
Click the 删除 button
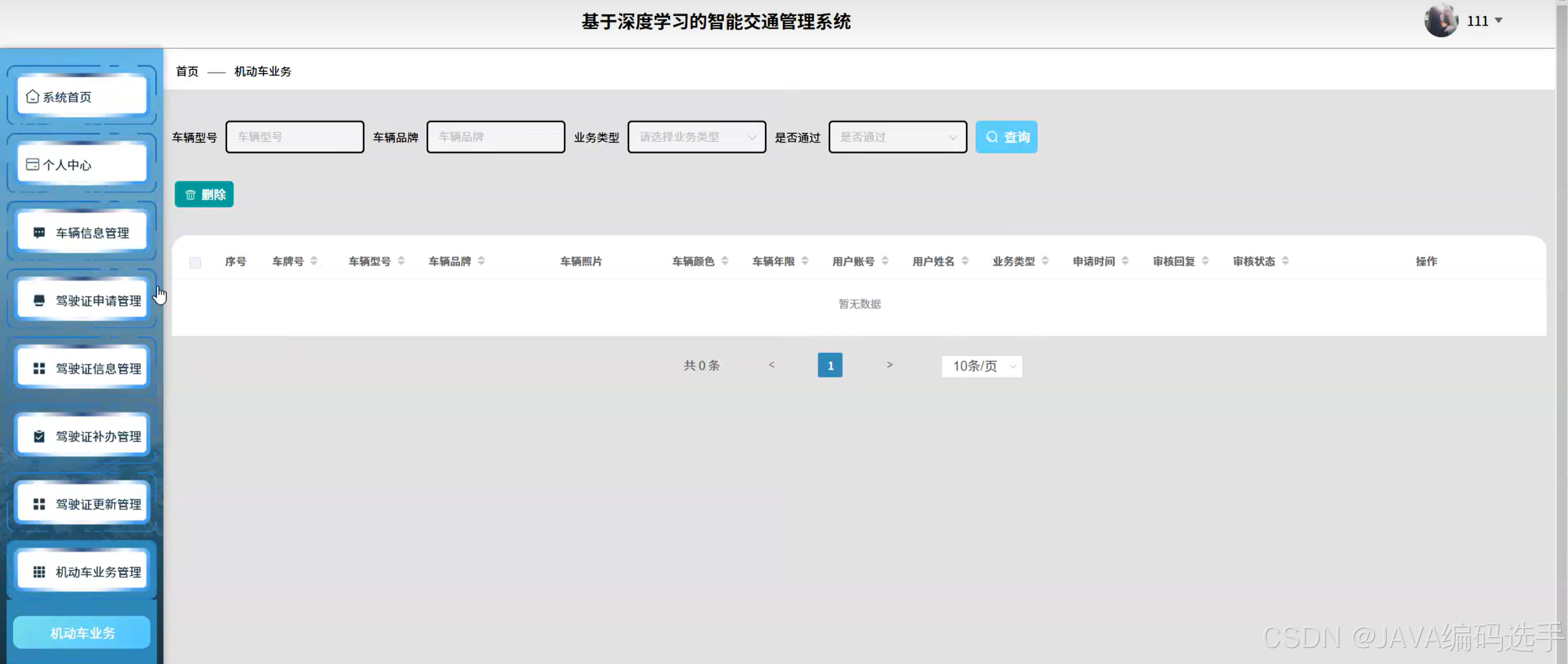(204, 194)
